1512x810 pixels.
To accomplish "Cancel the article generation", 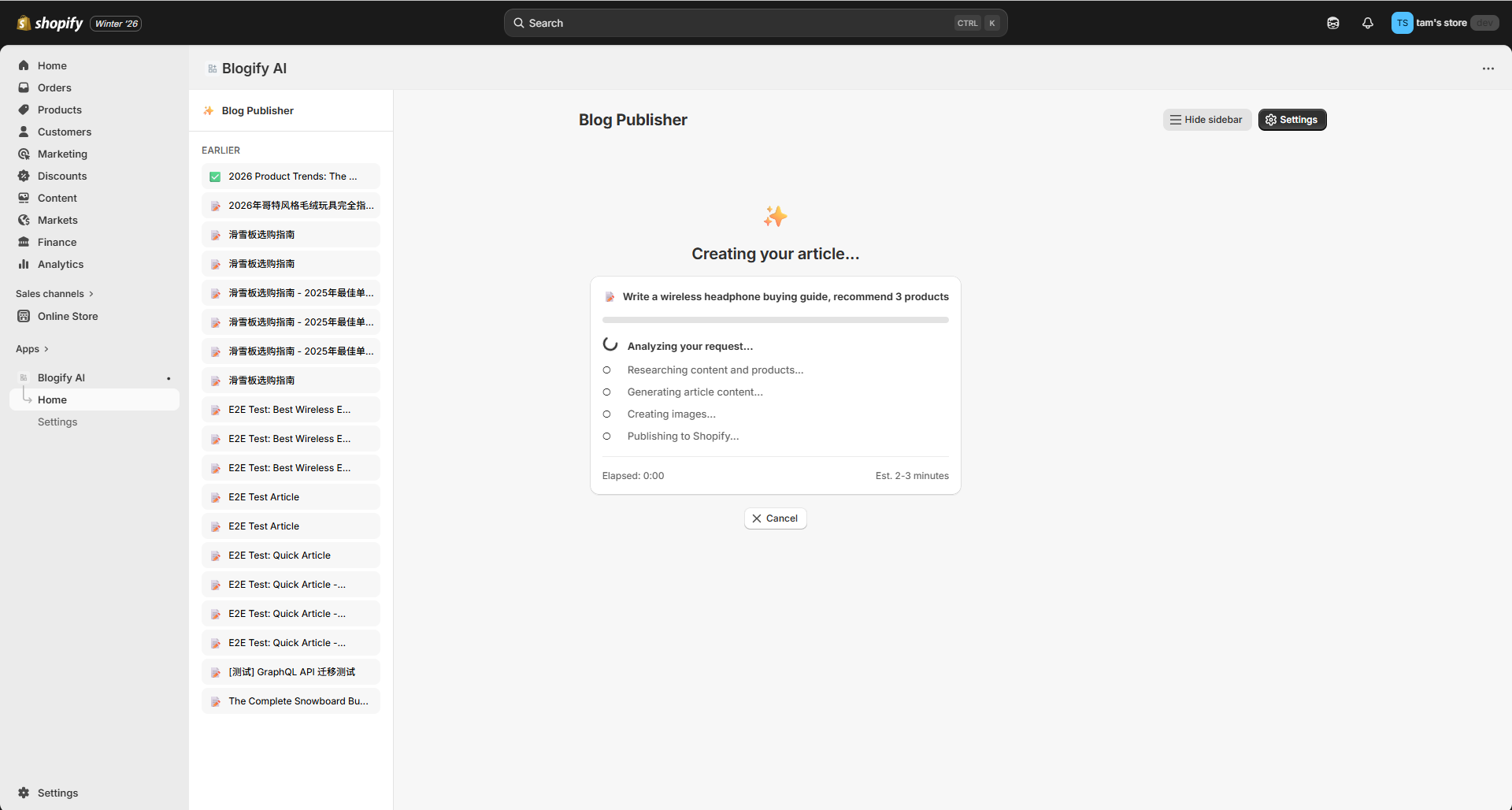I will pyautogui.click(x=775, y=518).
